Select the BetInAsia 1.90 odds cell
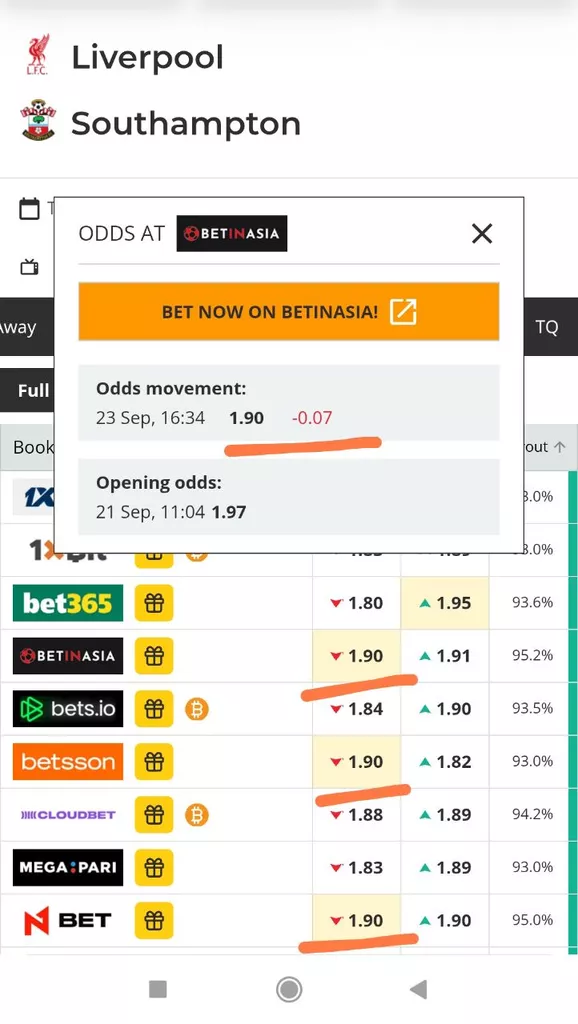The height and width of the screenshot is (1024, 578). [x=357, y=656]
